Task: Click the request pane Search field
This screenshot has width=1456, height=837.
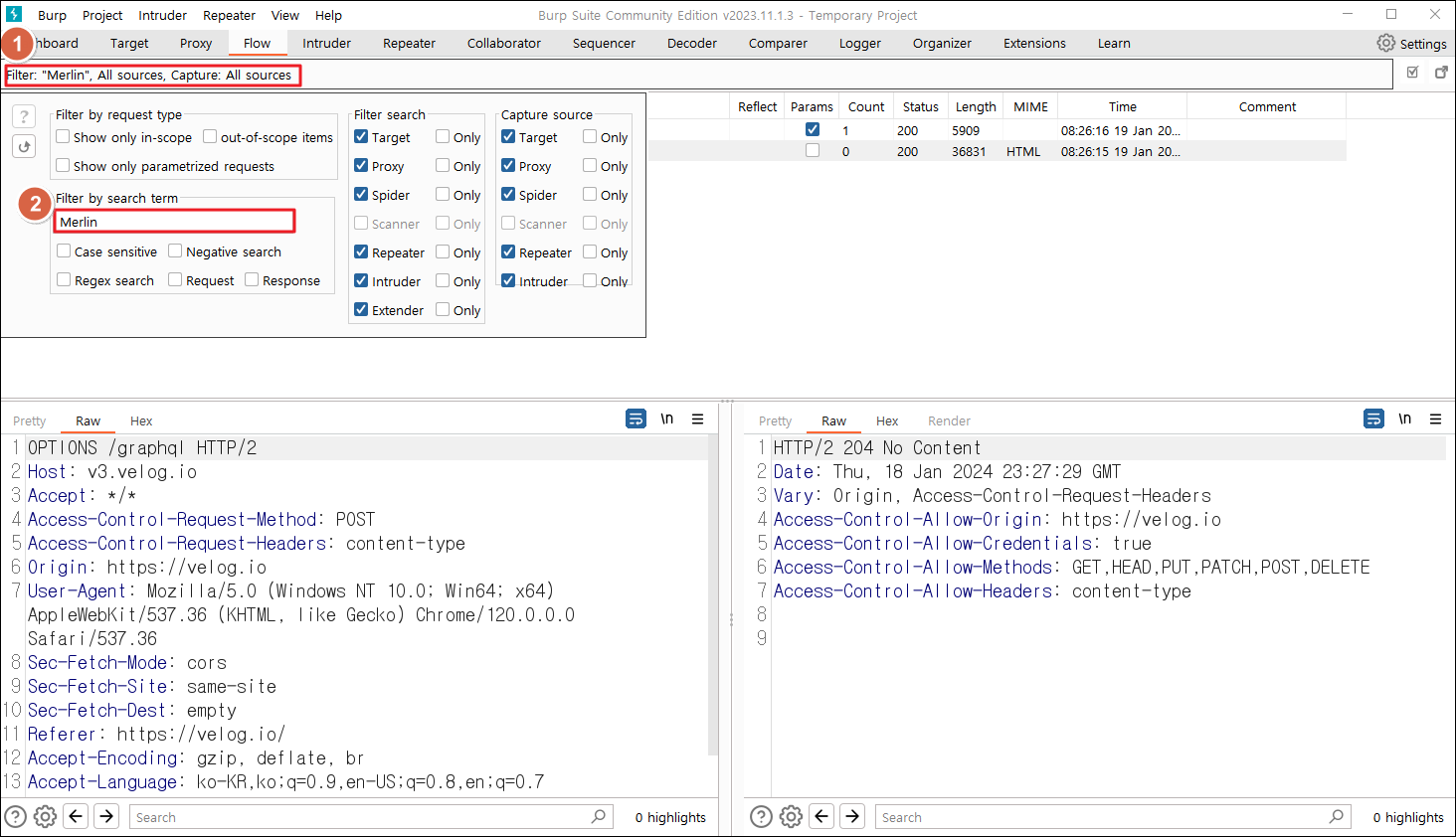Action: coord(370,816)
